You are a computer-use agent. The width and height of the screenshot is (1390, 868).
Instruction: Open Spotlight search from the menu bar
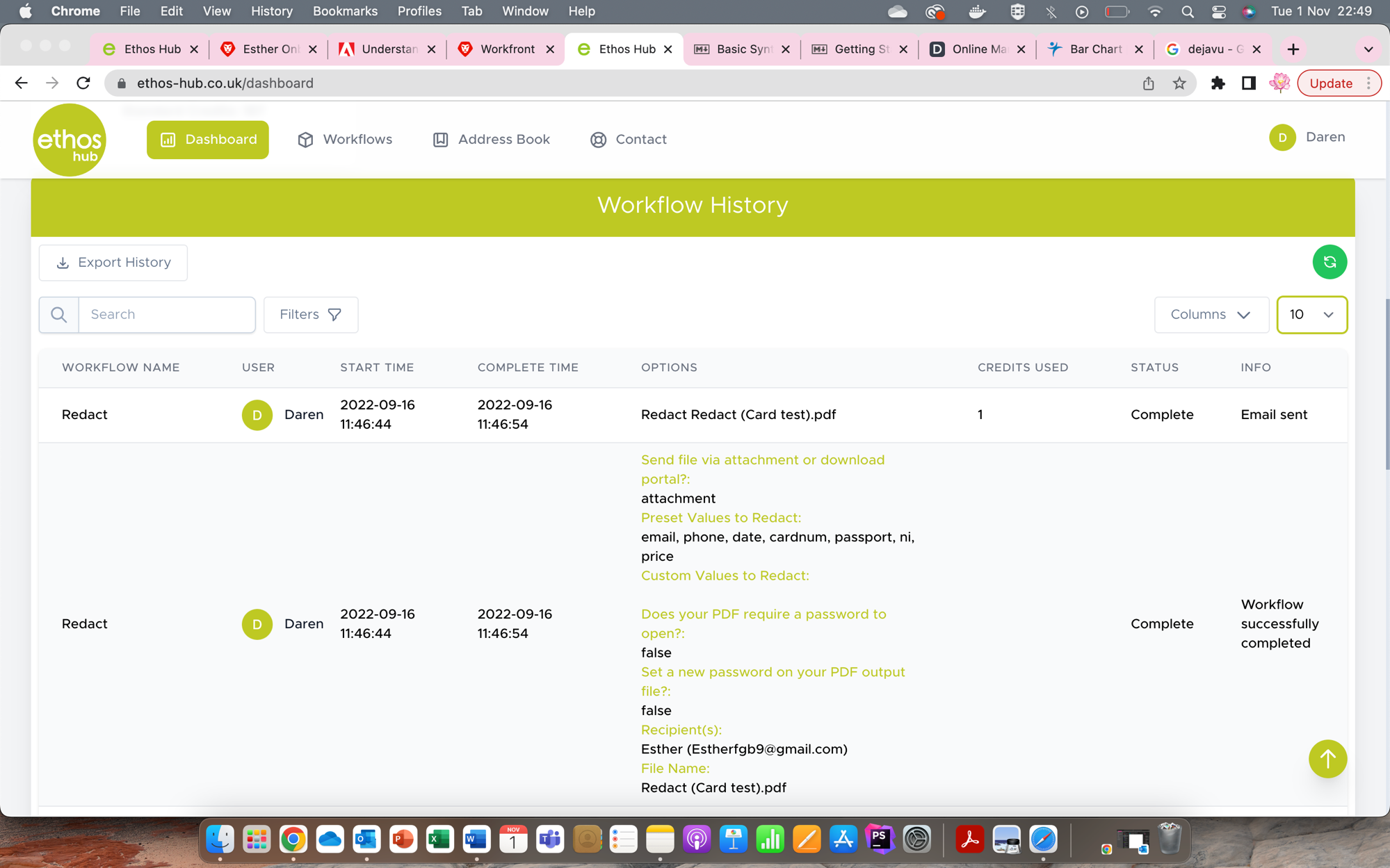coord(1186,11)
